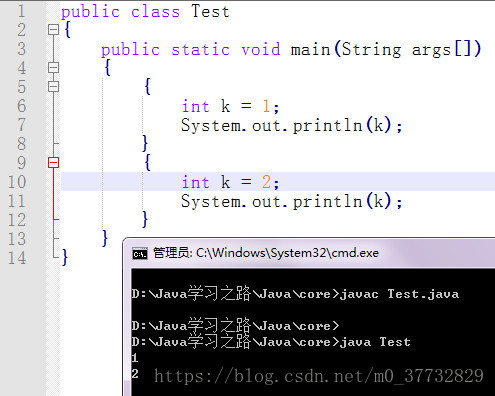Click the closing brace on line 12
495x396 pixels.
click(145, 220)
